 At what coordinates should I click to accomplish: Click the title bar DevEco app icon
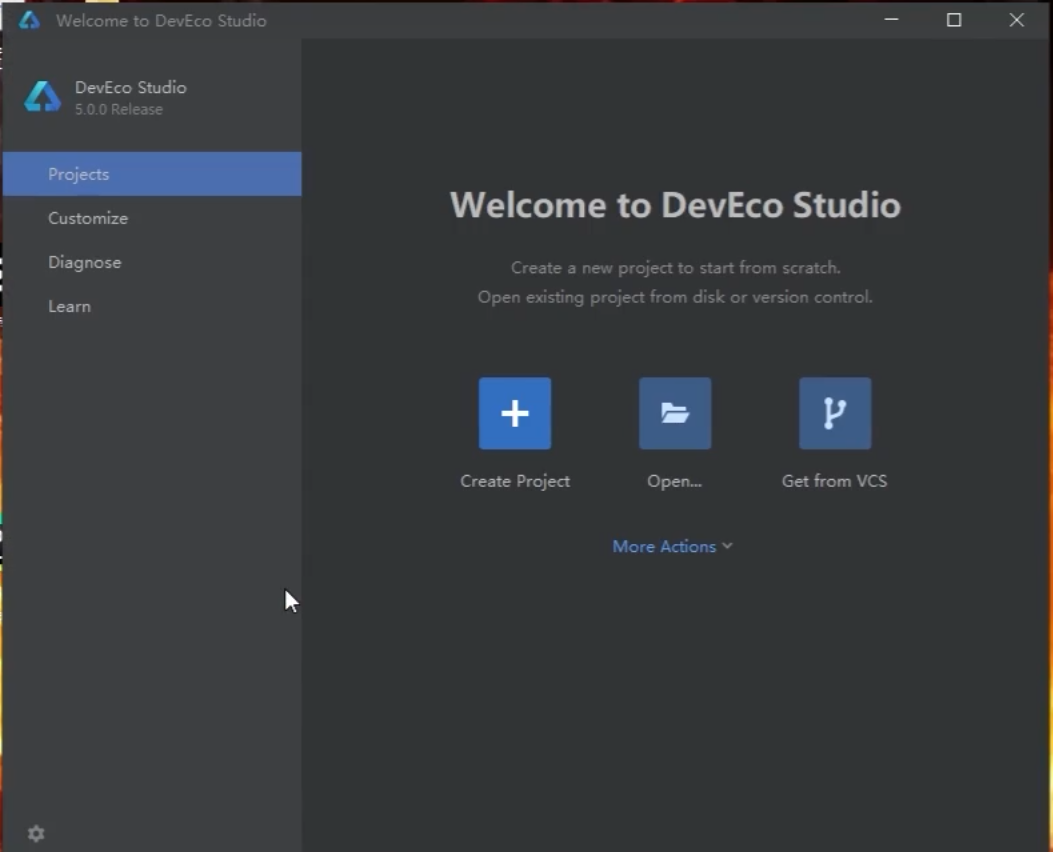click(x=29, y=20)
